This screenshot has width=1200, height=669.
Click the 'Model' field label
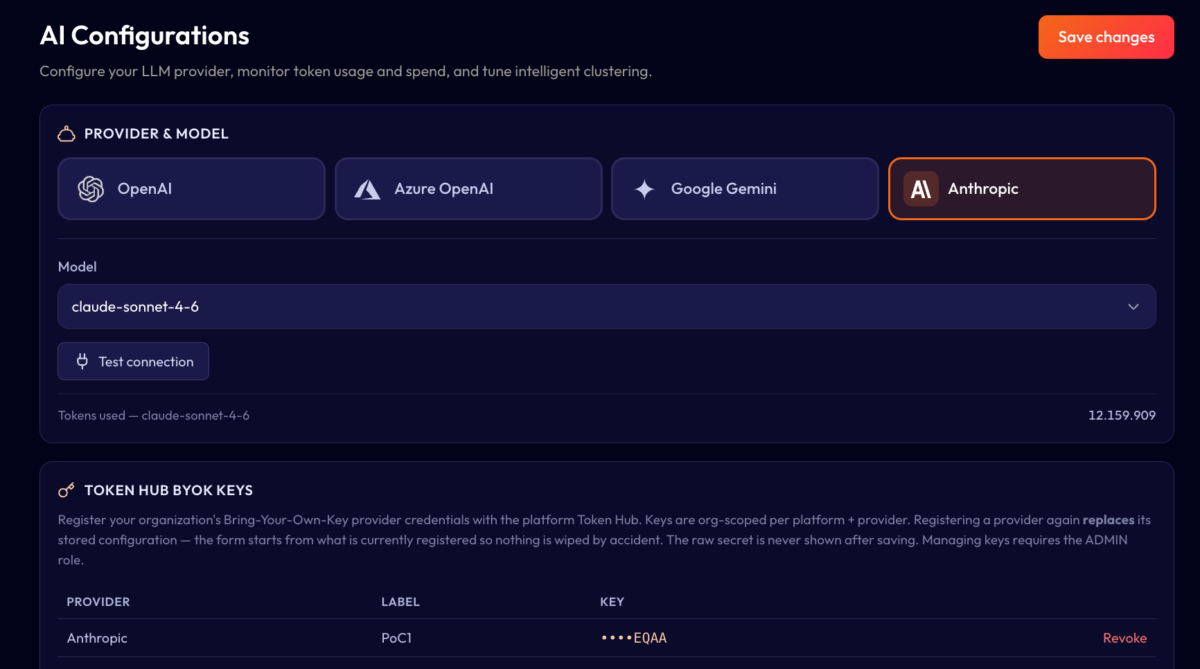click(x=77, y=267)
